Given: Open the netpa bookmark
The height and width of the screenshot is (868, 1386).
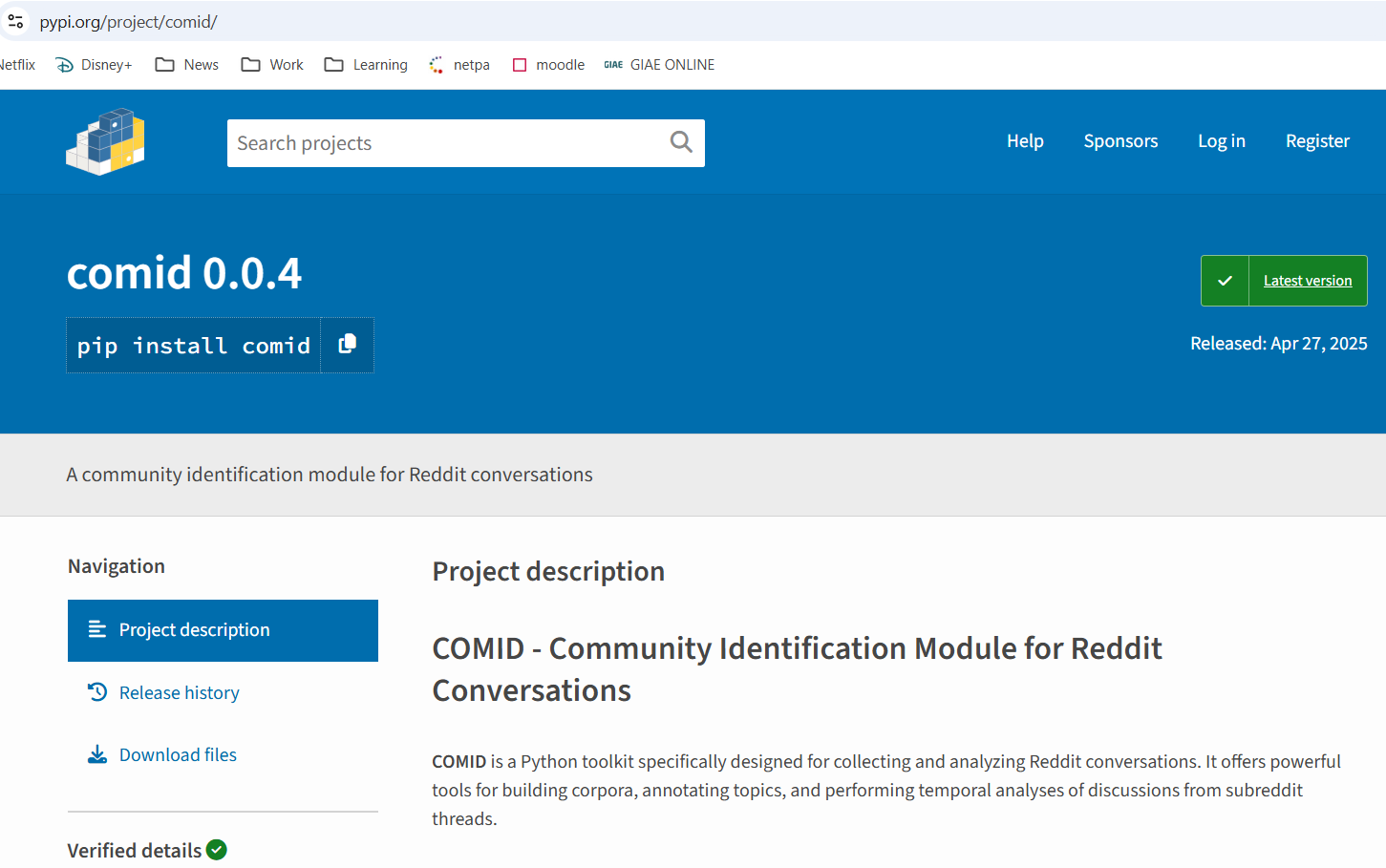Looking at the screenshot, I should pos(460,65).
